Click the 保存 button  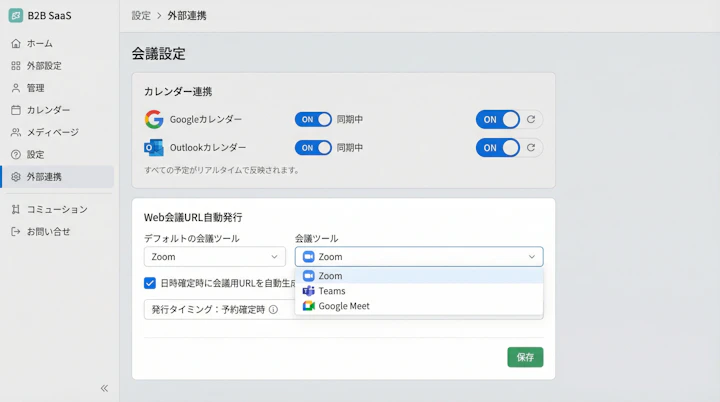coord(525,357)
